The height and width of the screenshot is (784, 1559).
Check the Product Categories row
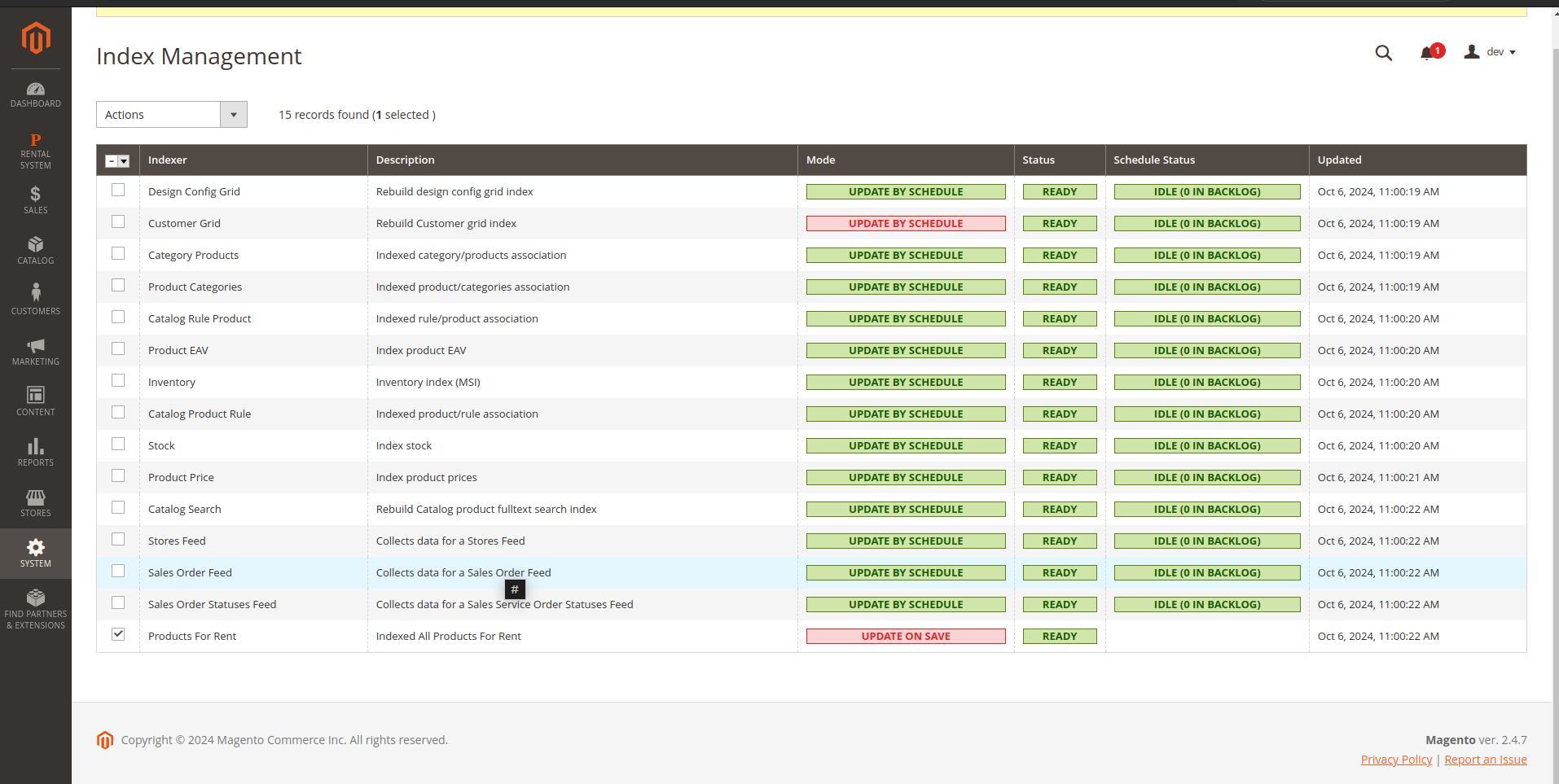click(x=118, y=285)
